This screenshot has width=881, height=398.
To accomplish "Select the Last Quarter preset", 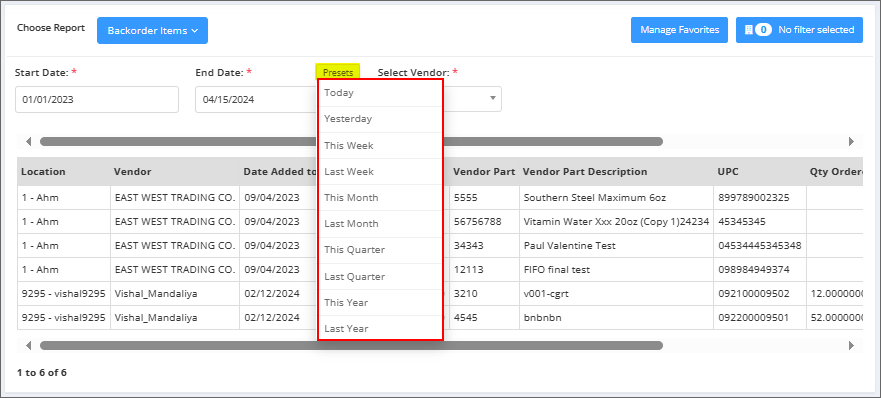I will [380, 276].
